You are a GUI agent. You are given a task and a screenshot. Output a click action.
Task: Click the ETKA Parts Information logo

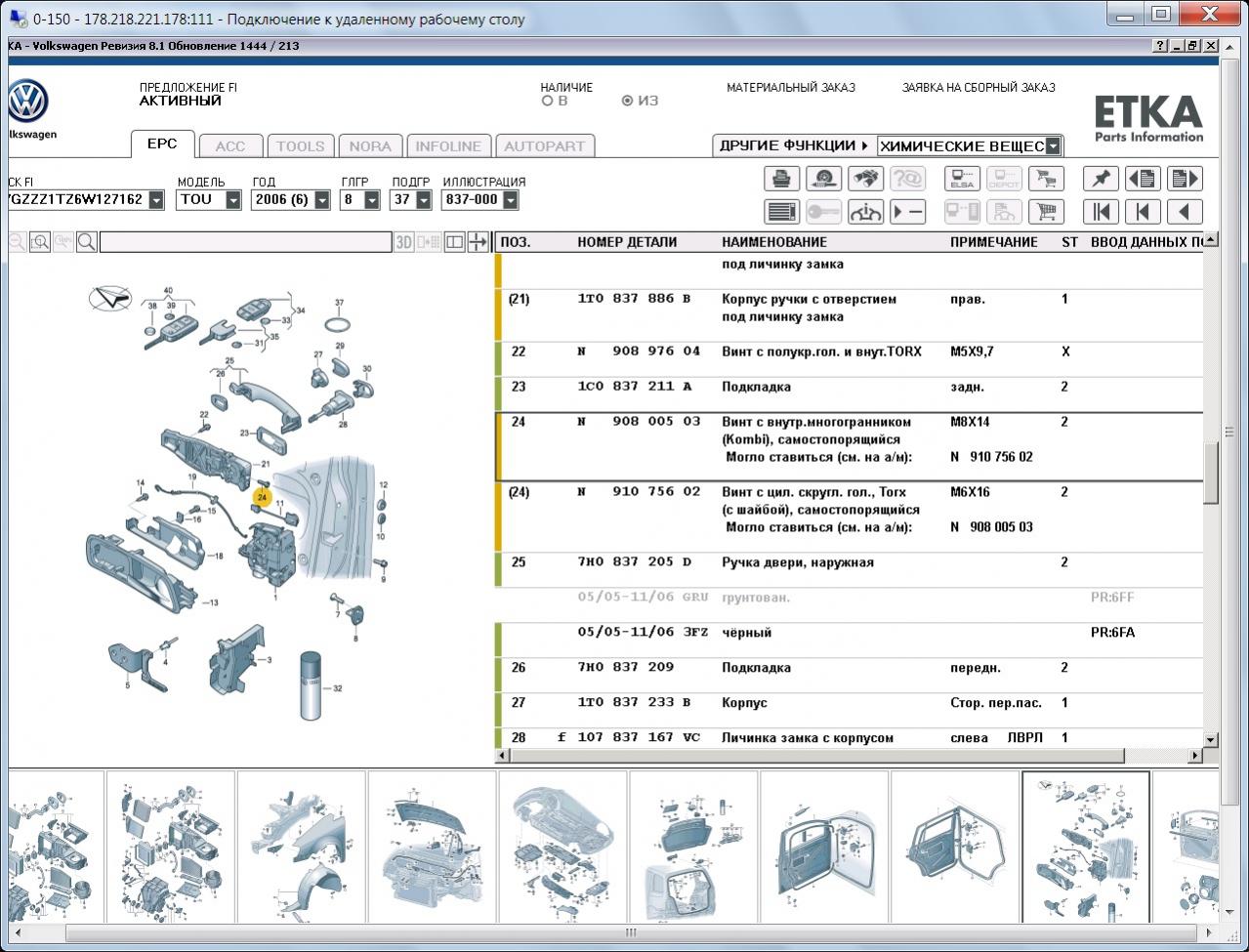pos(1148,118)
